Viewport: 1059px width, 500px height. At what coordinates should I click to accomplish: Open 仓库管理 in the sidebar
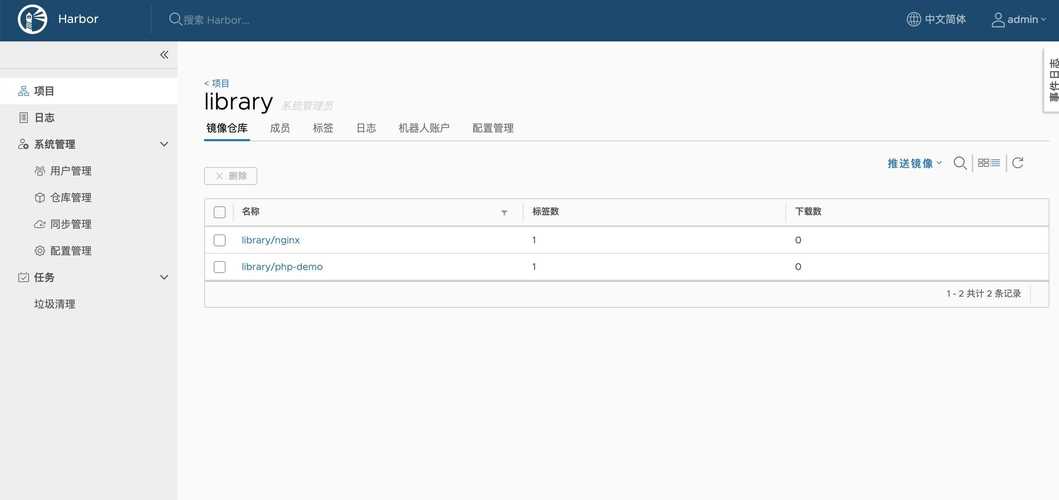coord(71,198)
